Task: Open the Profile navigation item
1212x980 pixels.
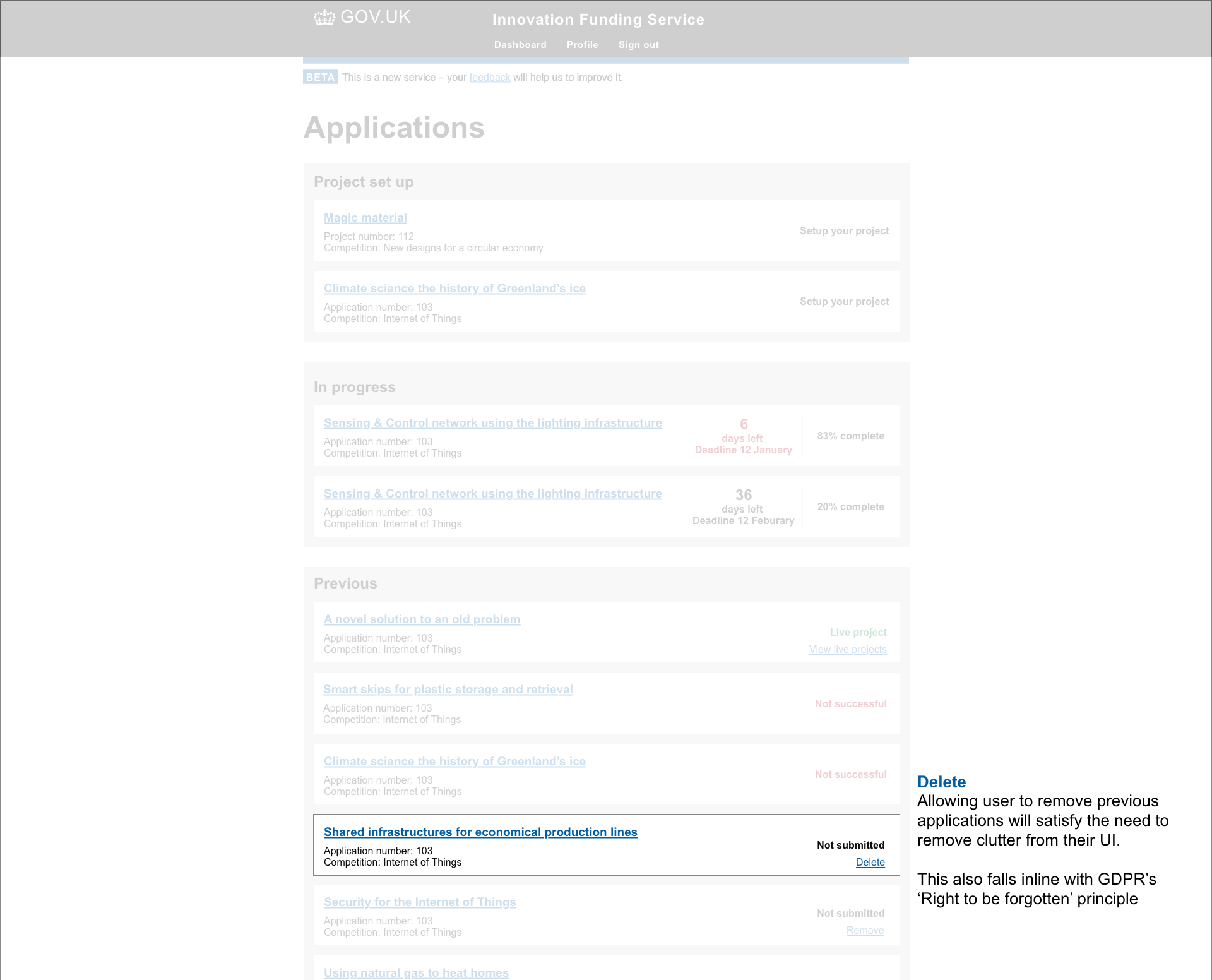Action: coord(582,45)
